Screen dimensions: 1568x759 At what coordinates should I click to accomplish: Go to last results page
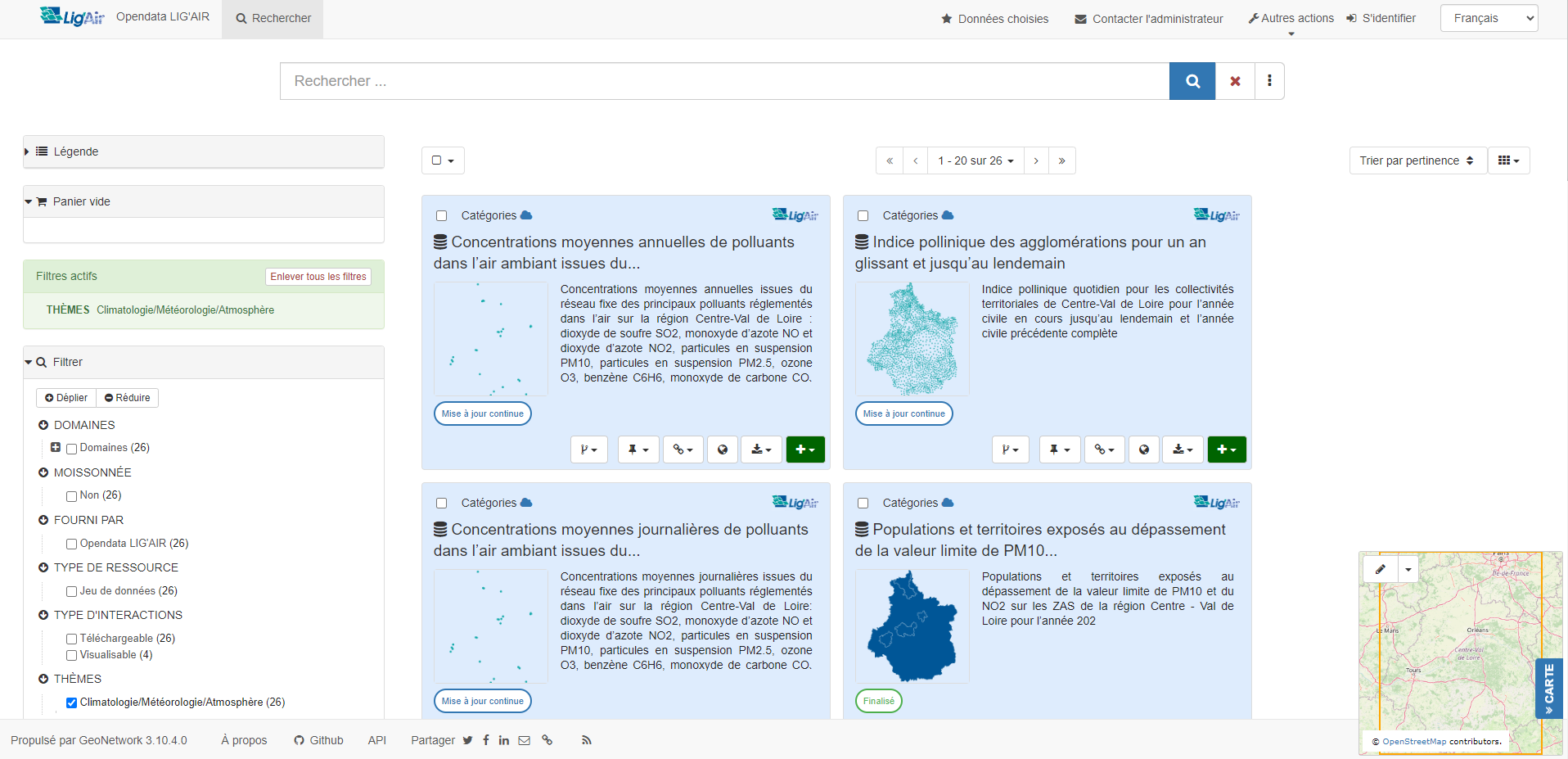pos(1061,160)
